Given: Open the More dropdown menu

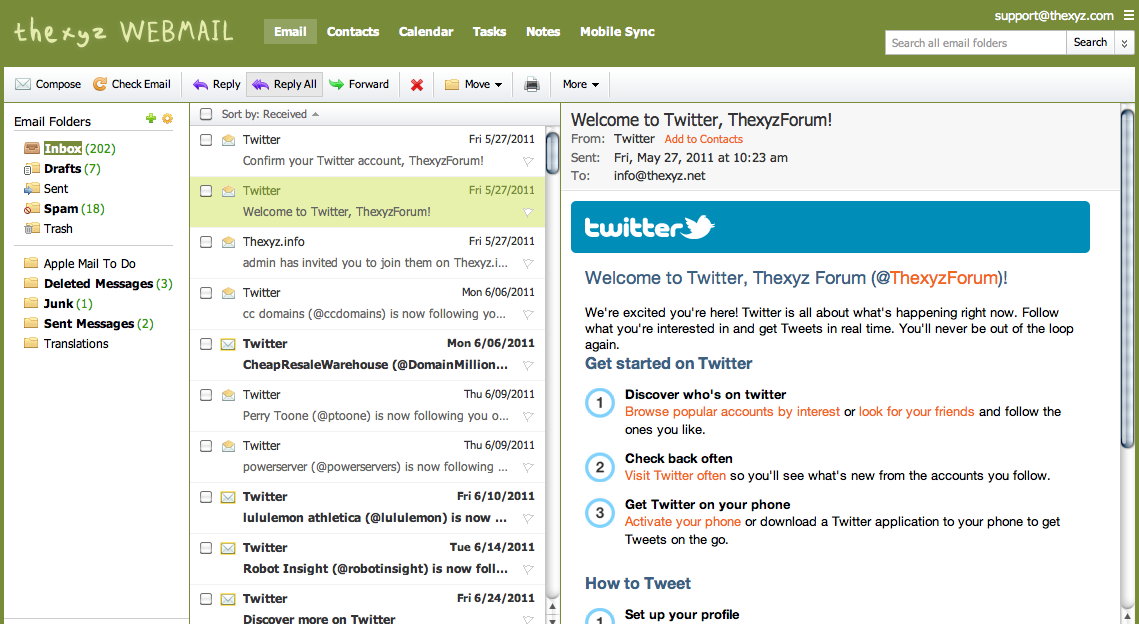Looking at the screenshot, I should click(x=580, y=84).
